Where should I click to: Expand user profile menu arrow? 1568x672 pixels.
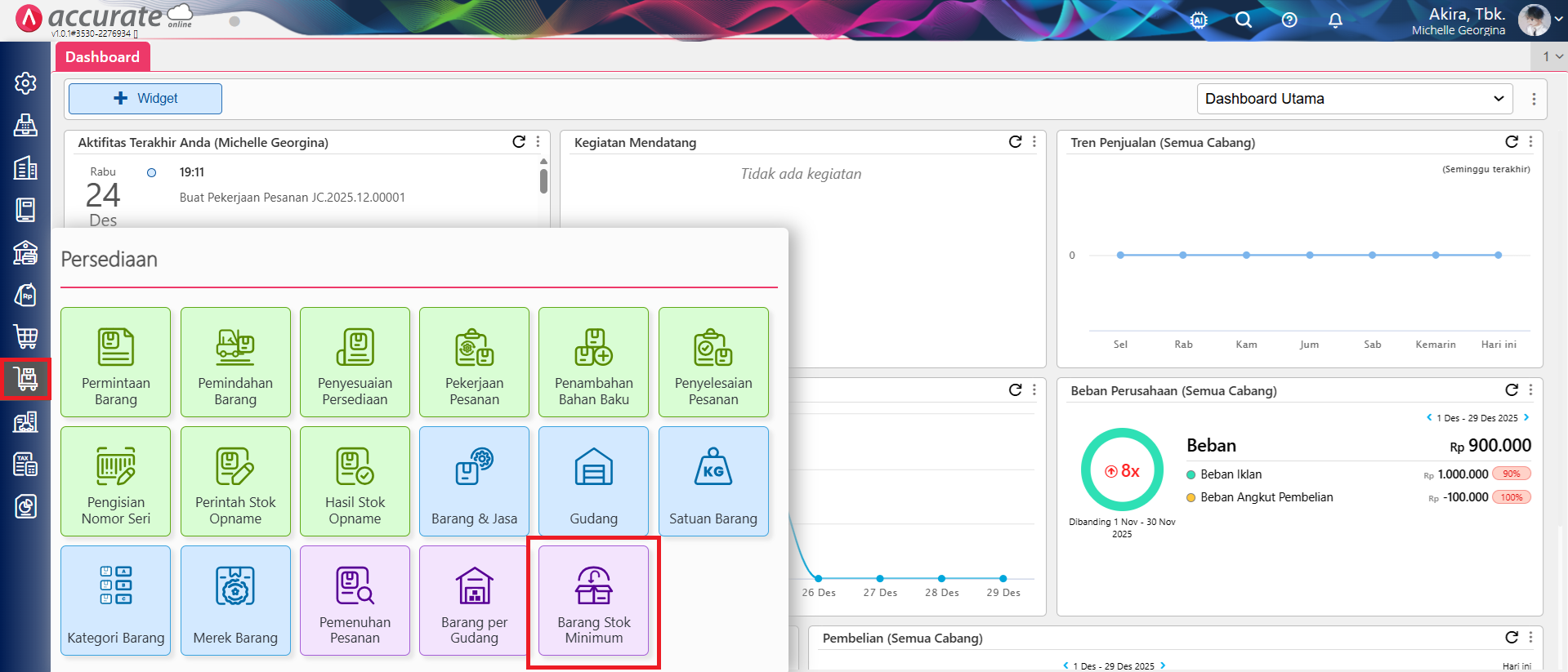click(x=1558, y=20)
